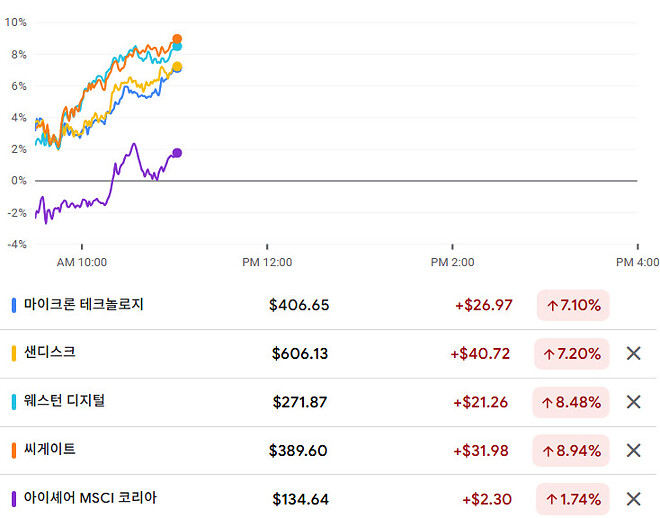Click the blue 마이크론 테크놀로지 color marker
660x518 pixels.
coord(14,305)
